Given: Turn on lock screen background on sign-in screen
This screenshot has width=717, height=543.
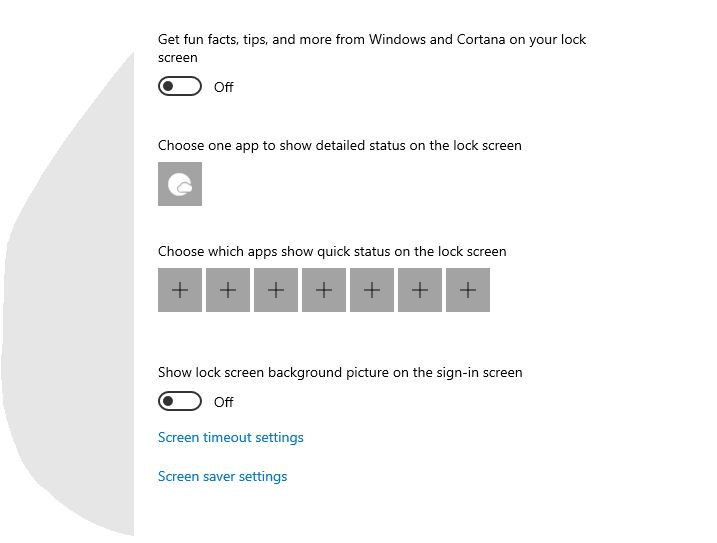Looking at the screenshot, I should [180, 402].
